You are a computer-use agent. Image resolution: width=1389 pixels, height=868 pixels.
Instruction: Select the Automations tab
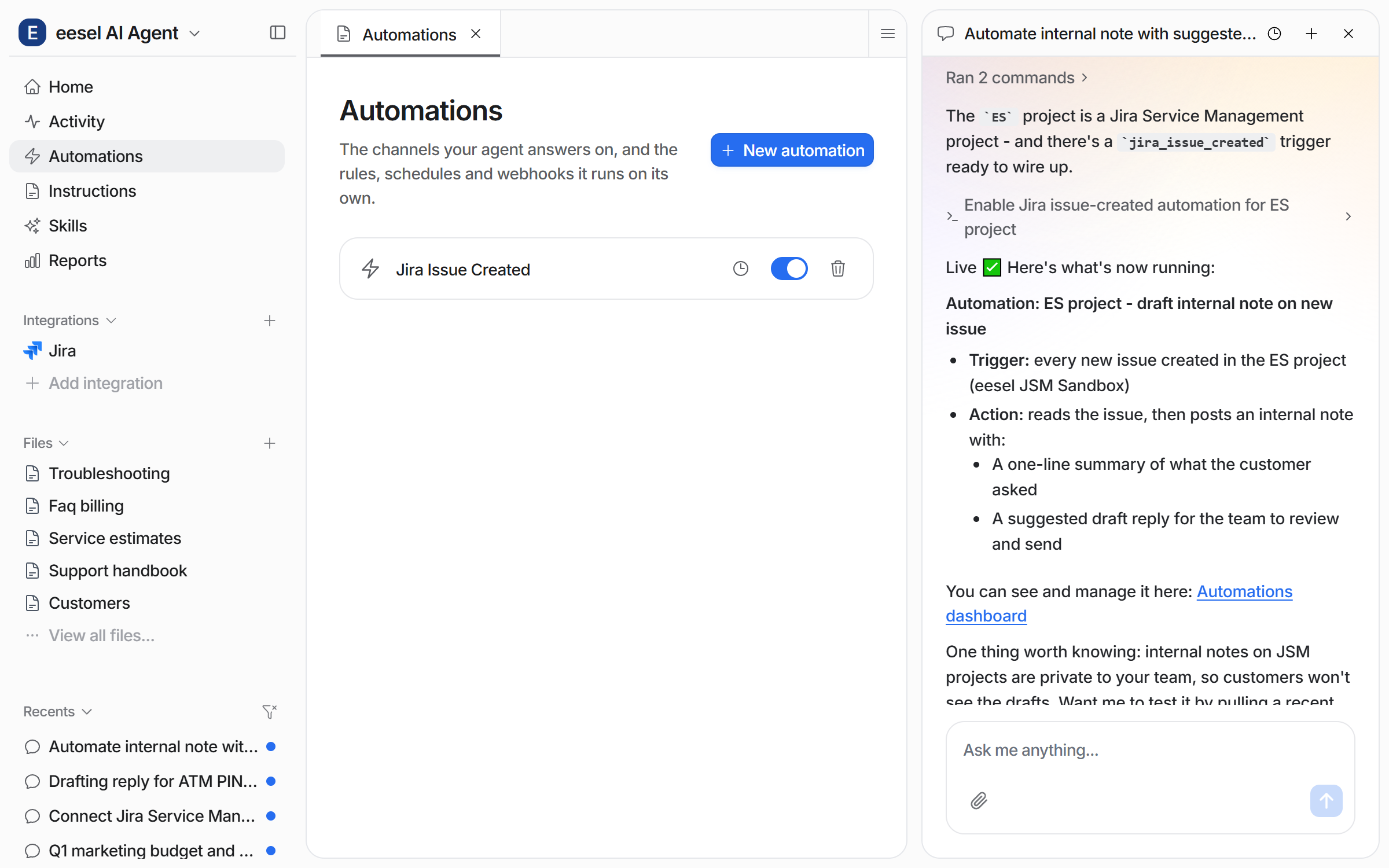pyautogui.click(x=410, y=34)
